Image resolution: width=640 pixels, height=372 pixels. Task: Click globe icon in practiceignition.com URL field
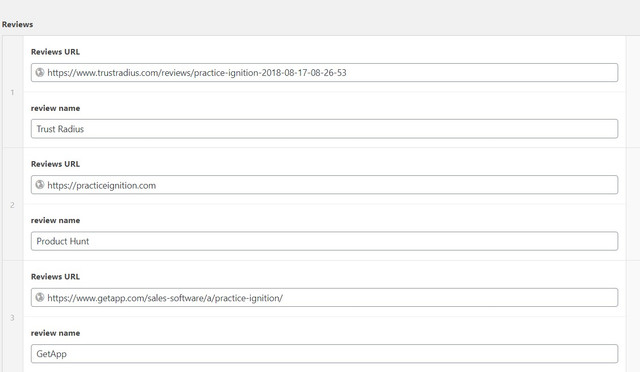[40, 185]
